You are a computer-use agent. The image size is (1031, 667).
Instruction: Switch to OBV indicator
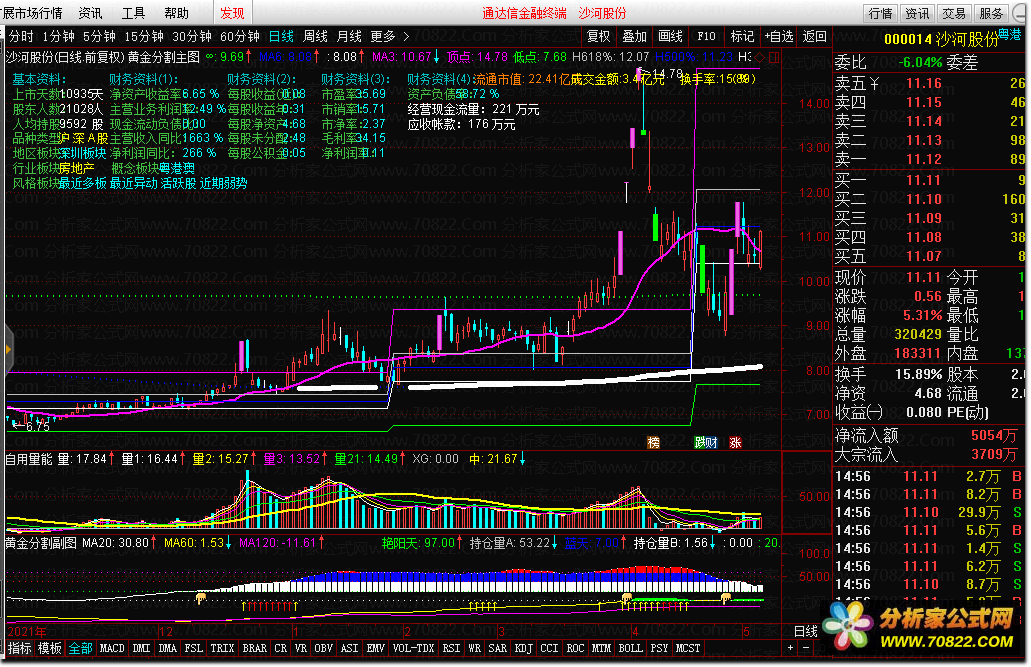(324, 648)
